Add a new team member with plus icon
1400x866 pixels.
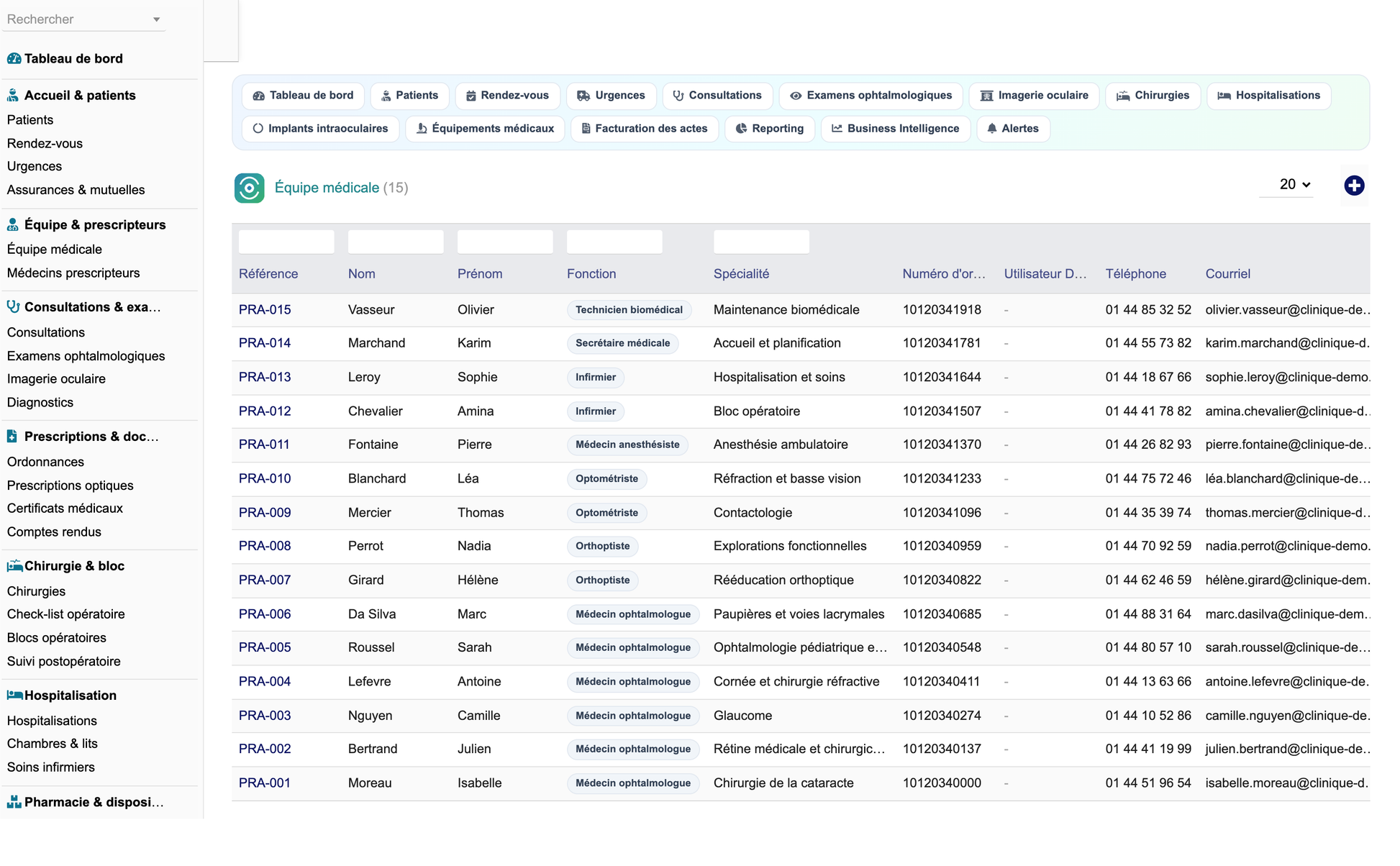(x=1354, y=186)
